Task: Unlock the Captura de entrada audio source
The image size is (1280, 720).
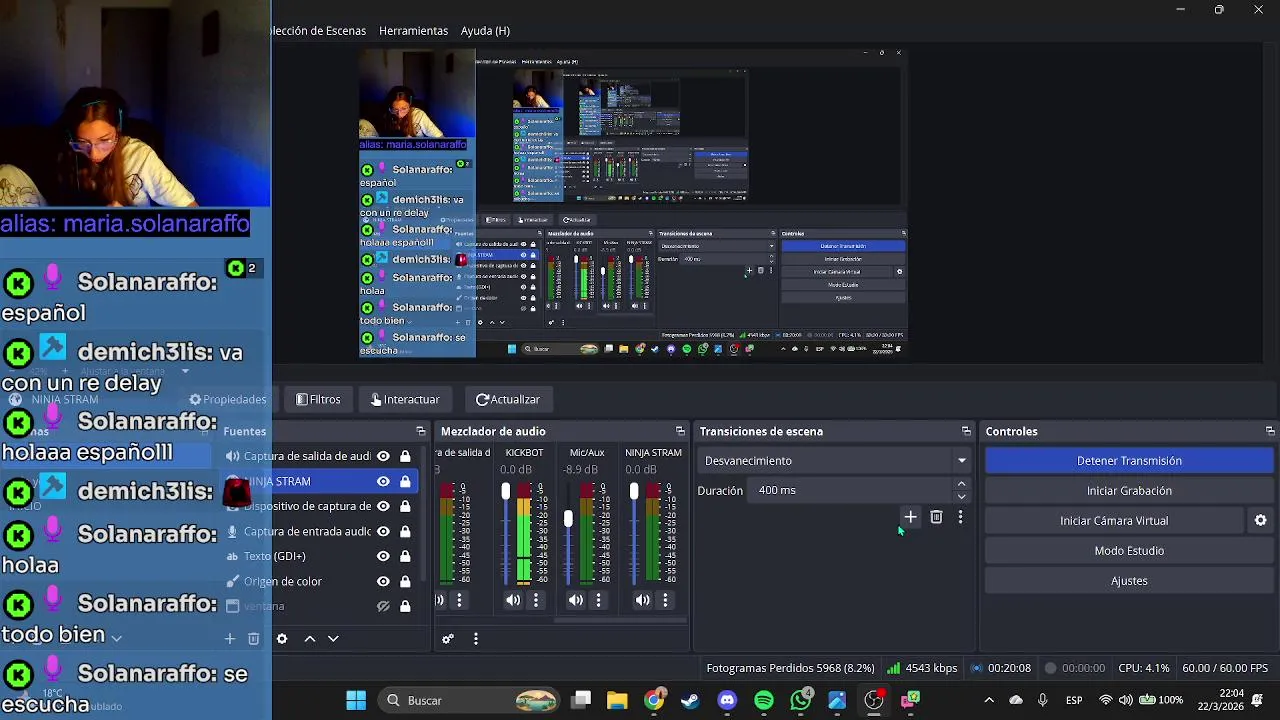Action: (405, 531)
